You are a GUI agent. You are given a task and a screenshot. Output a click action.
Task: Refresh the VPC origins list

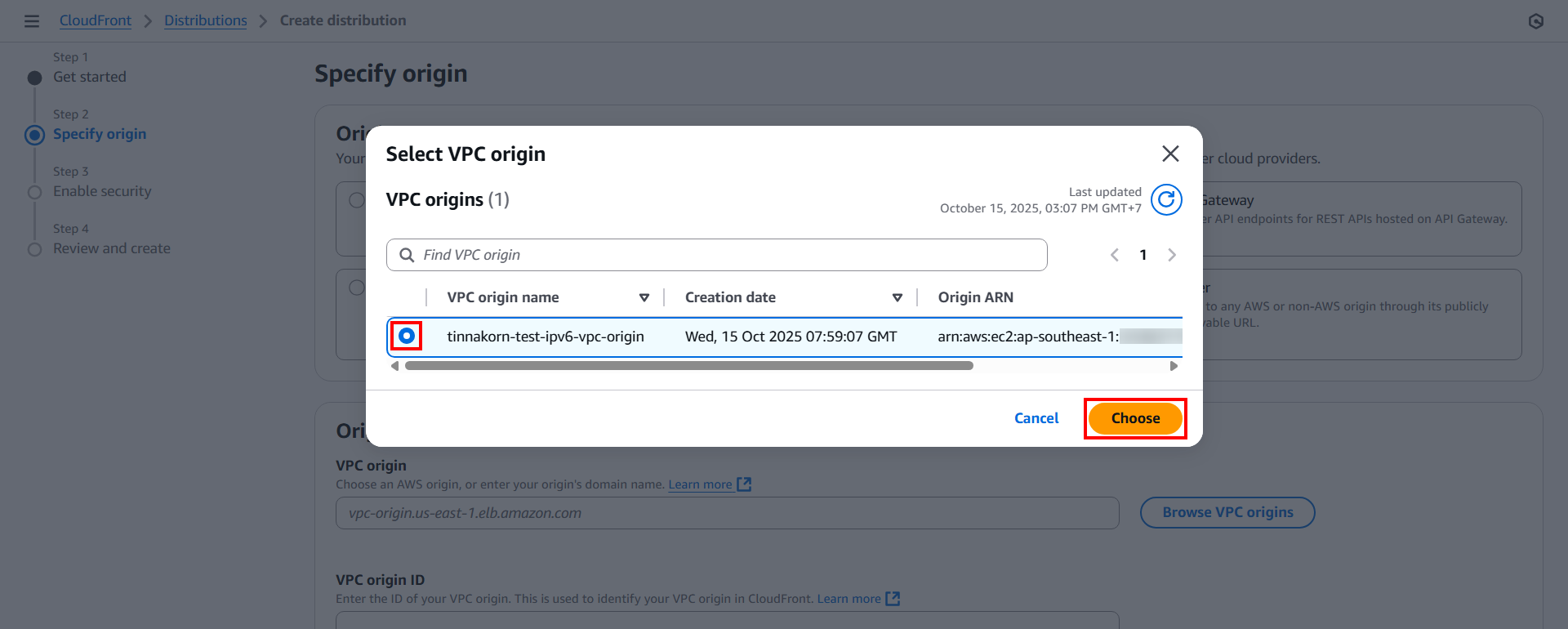(1165, 199)
